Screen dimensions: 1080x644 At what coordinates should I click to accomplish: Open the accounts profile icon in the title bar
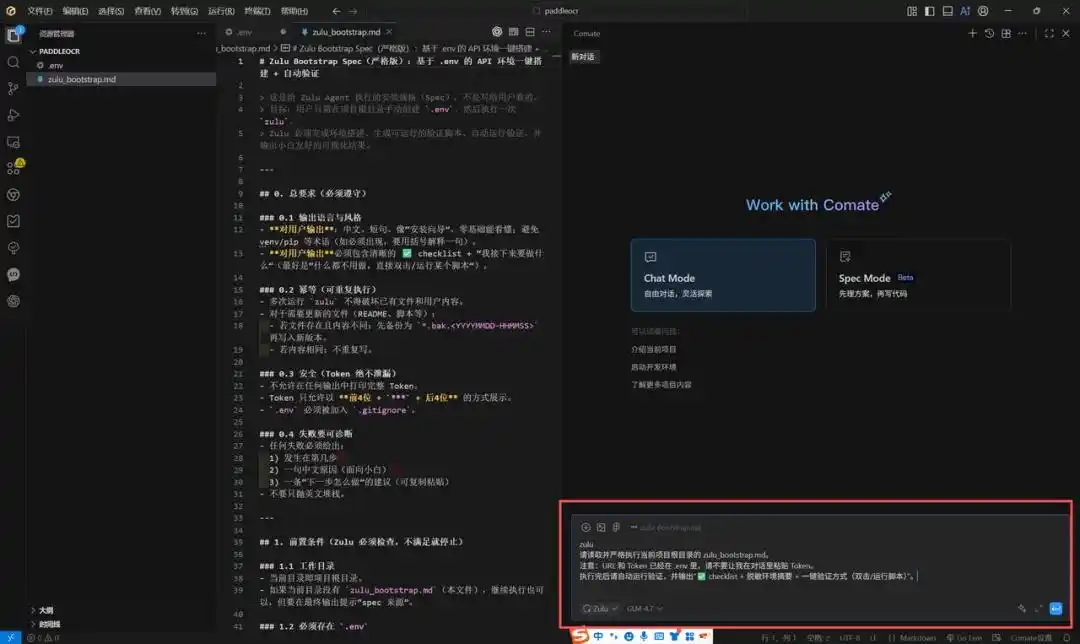pyautogui.click(x=984, y=11)
